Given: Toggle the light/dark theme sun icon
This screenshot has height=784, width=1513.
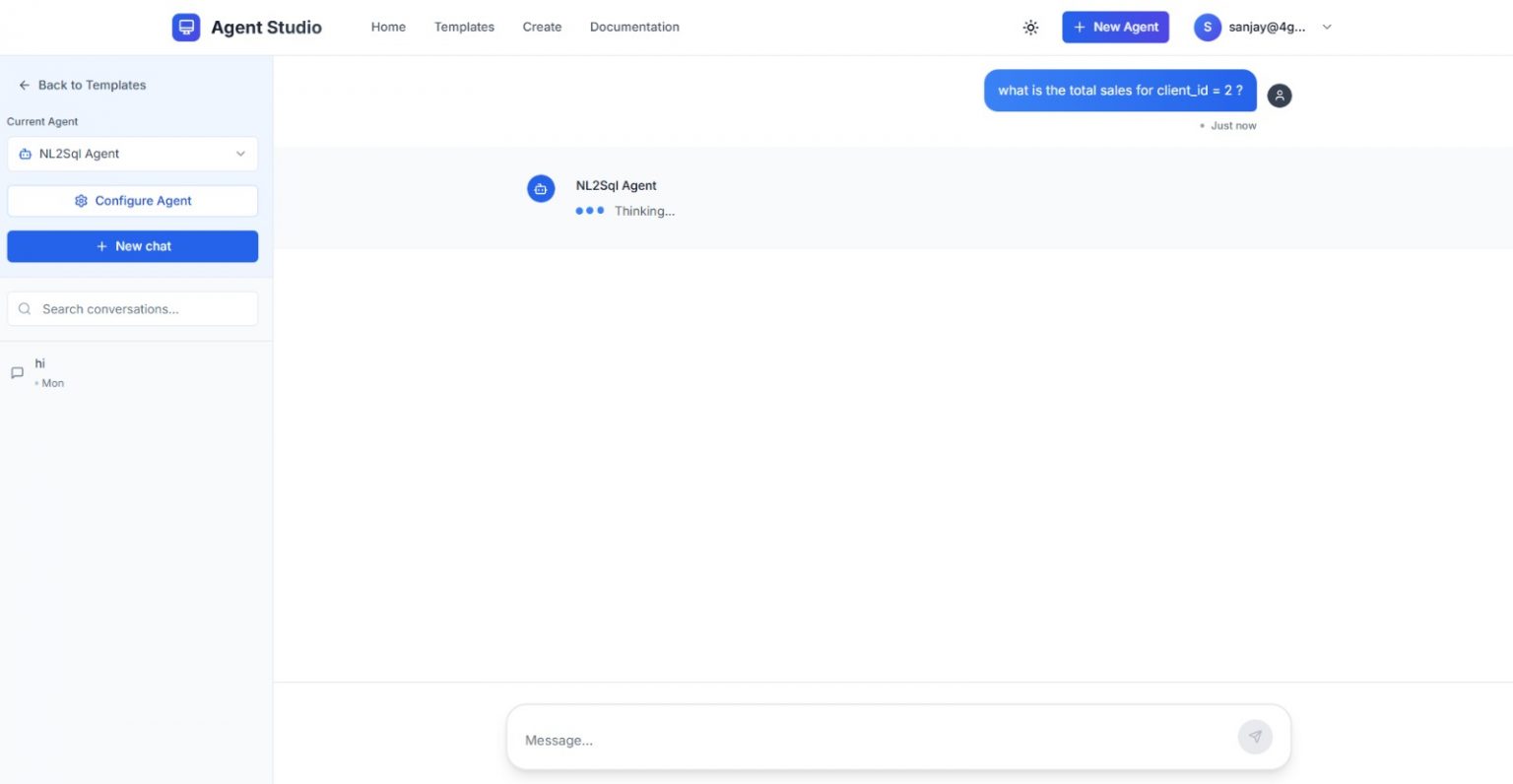Looking at the screenshot, I should 1030,27.
